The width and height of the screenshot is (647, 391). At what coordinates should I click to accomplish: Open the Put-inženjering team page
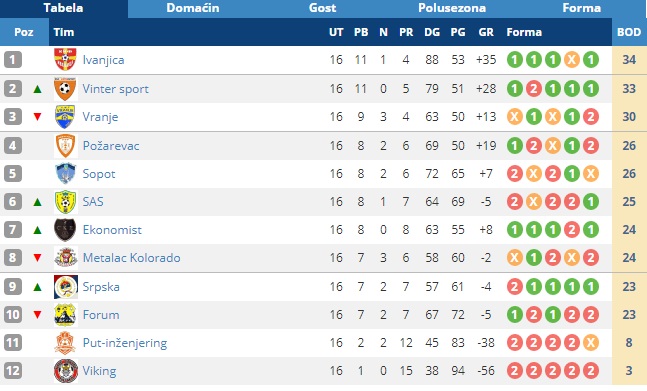[x=125, y=343]
